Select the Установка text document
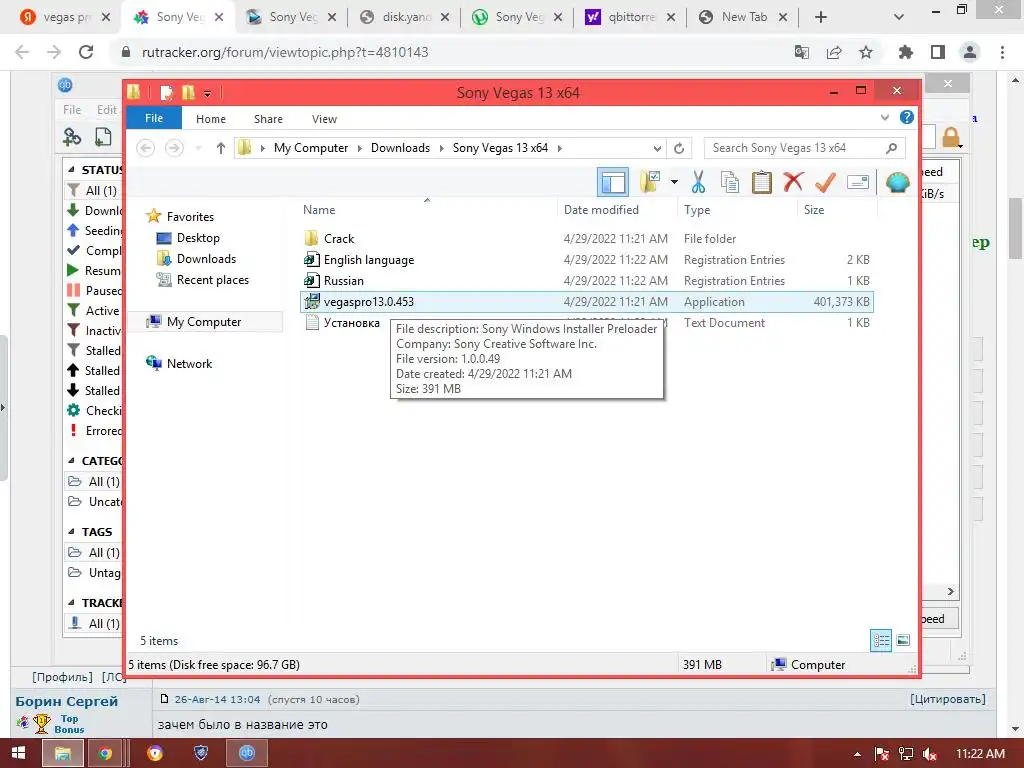The width and height of the screenshot is (1024, 768). pos(351,323)
